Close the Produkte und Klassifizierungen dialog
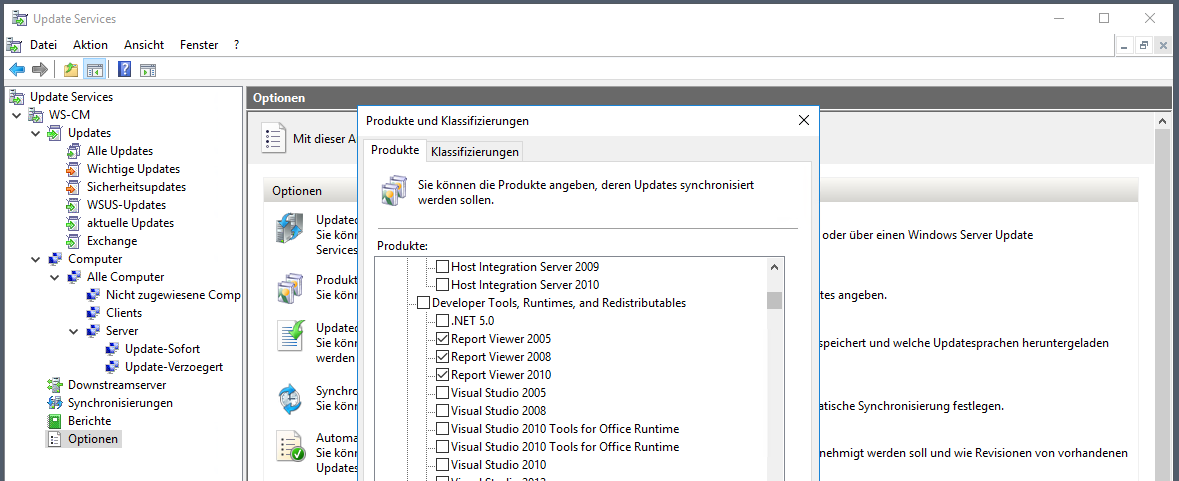The width and height of the screenshot is (1179, 481). pos(803,120)
